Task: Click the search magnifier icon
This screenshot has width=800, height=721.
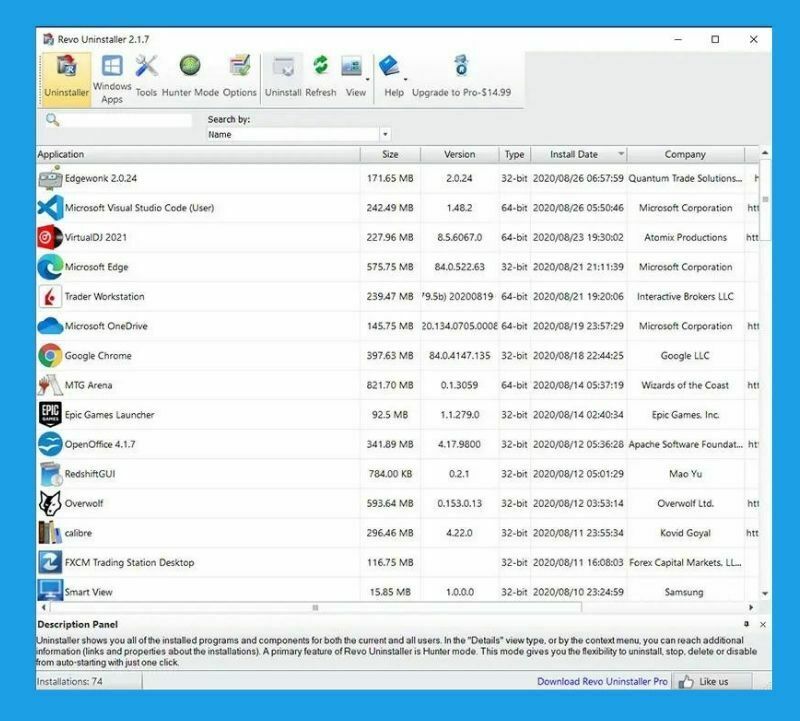Action: 52,120
